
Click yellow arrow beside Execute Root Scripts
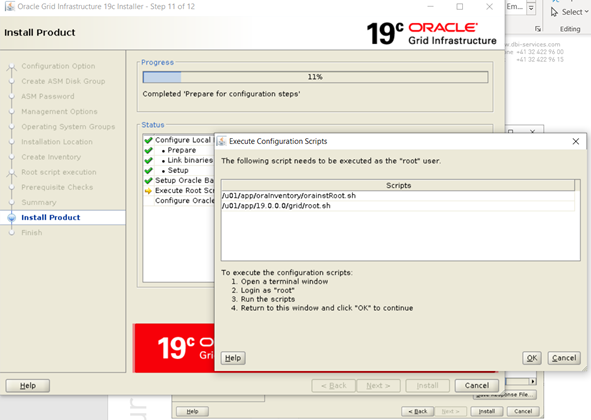pos(148,191)
